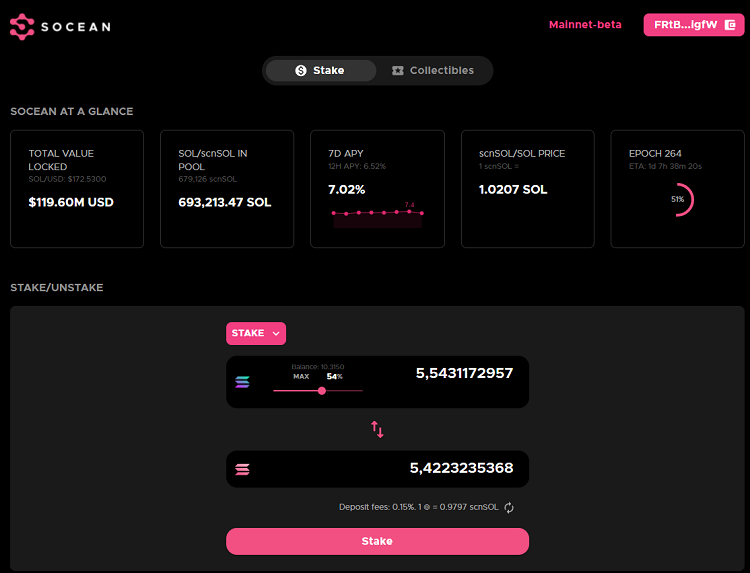The image size is (750, 573).
Task: Click the $119.60M USD value
Action: coord(71,202)
